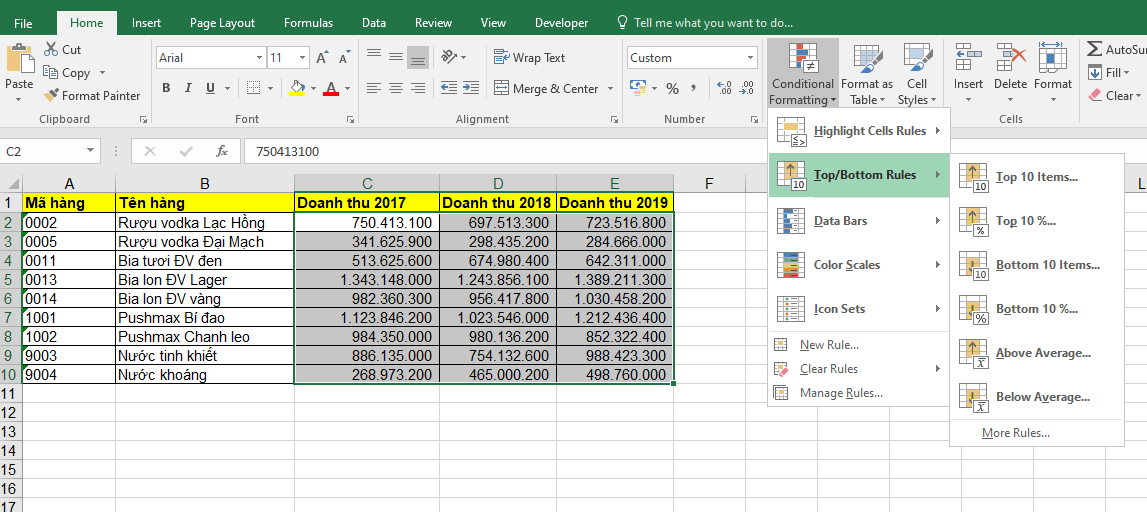
Task: Click the yellow fill color button
Action: point(296,88)
